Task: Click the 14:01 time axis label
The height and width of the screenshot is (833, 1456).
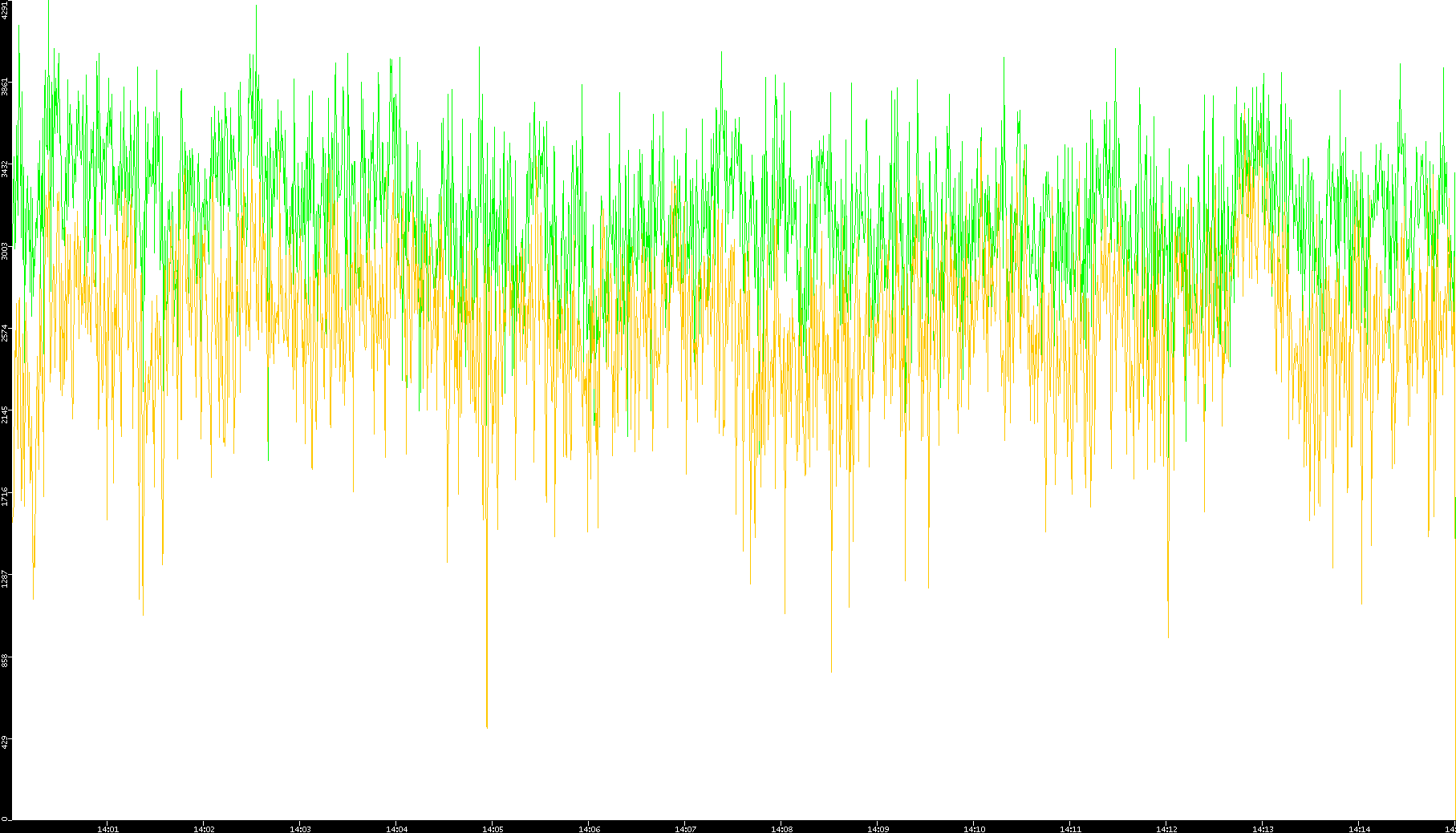Action: click(107, 828)
